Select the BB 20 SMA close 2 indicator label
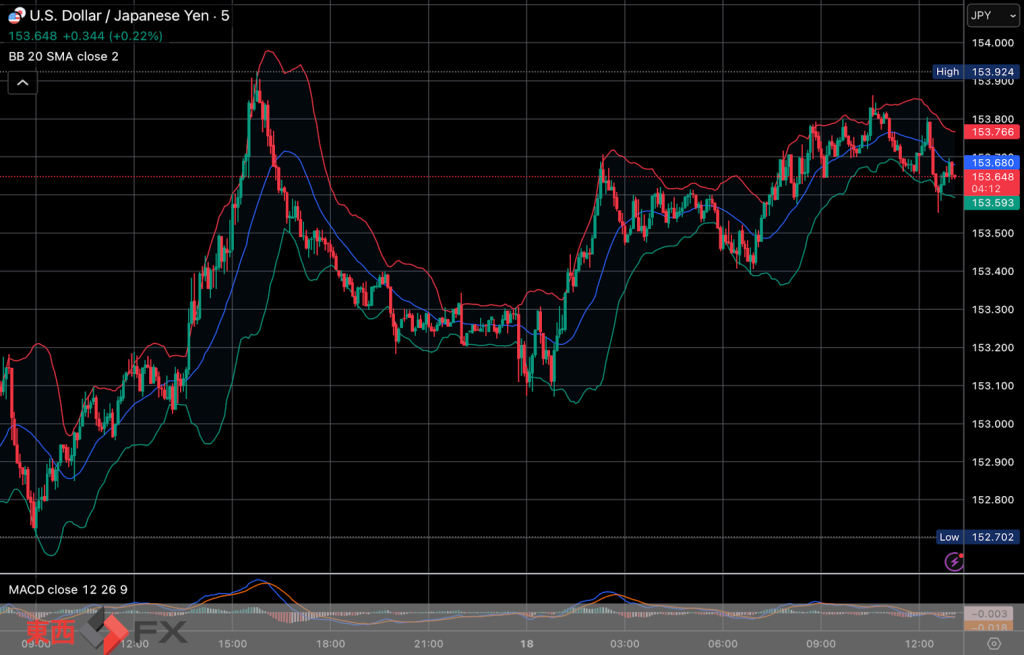Screen dimensions: 1024x655 [63, 56]
